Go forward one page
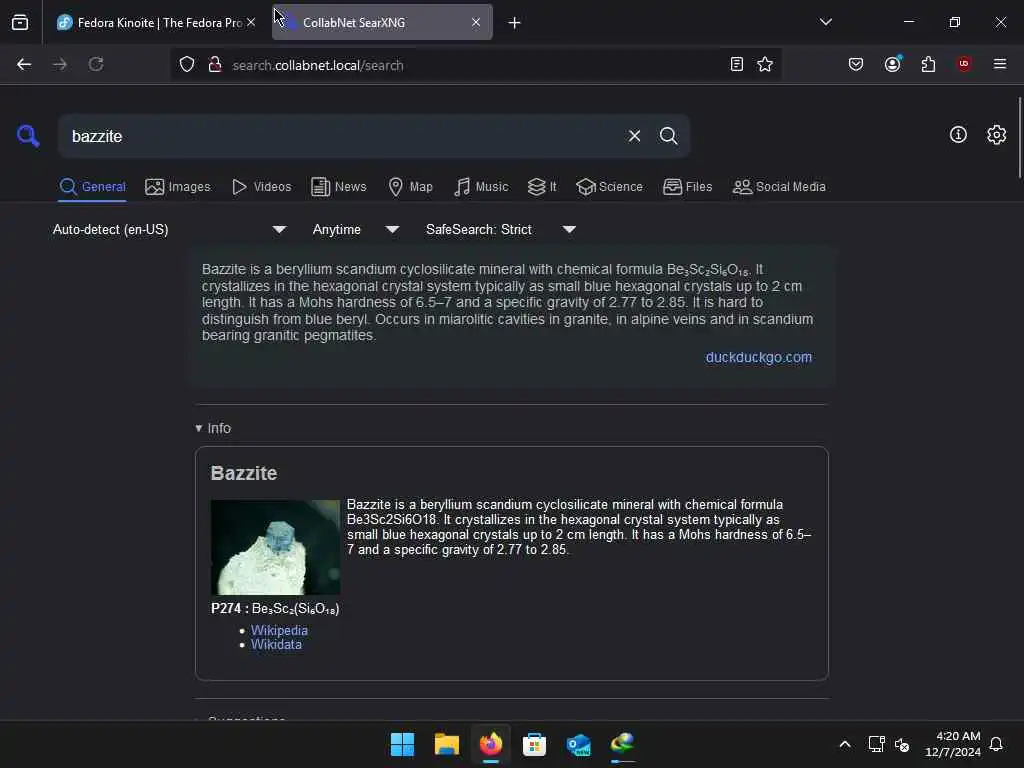The height and width of the screenshot is (768, 1024). (x=60, y=65)
